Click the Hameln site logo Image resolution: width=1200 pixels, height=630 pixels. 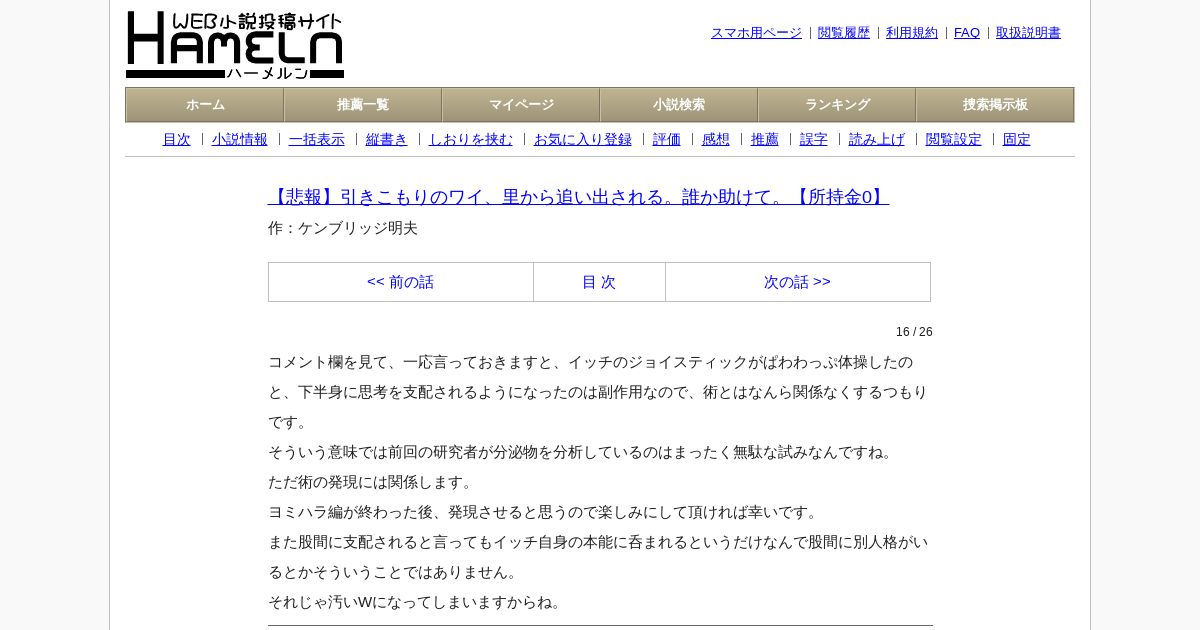click(x=235, y=45)
